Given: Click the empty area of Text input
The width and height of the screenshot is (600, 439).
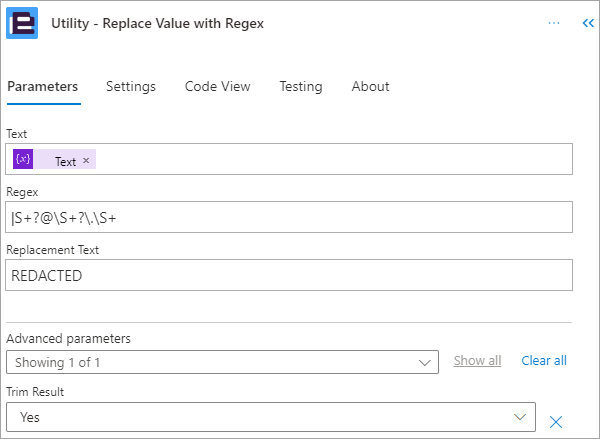Looking at the screenshot, I should pos(333,159).
